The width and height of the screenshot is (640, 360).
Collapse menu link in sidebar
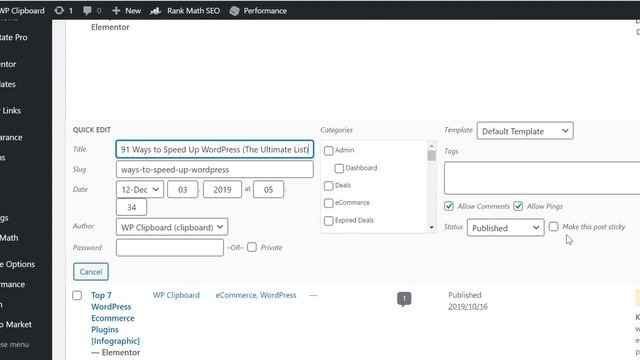[x=15, y=344]
